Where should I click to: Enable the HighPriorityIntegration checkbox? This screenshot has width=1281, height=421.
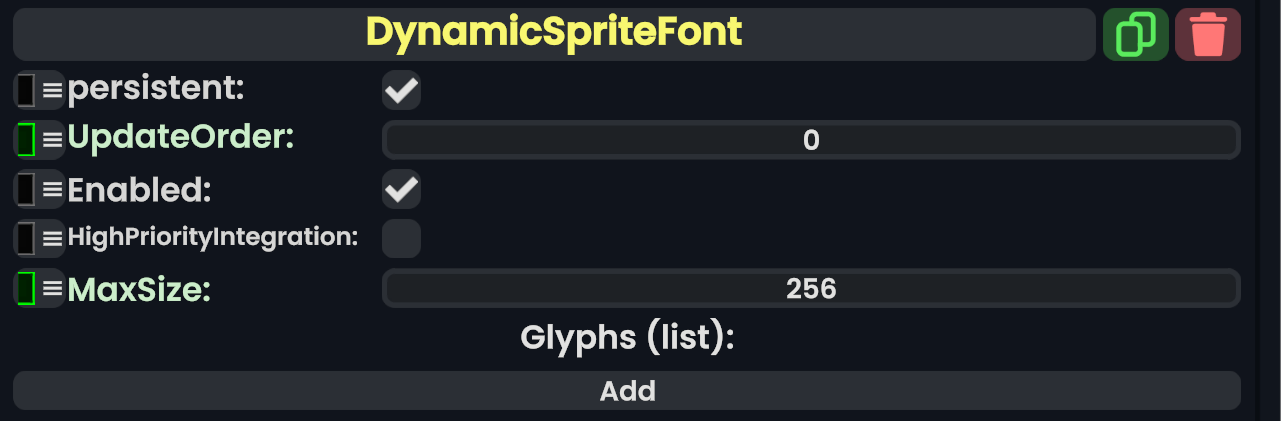point(401,238)
